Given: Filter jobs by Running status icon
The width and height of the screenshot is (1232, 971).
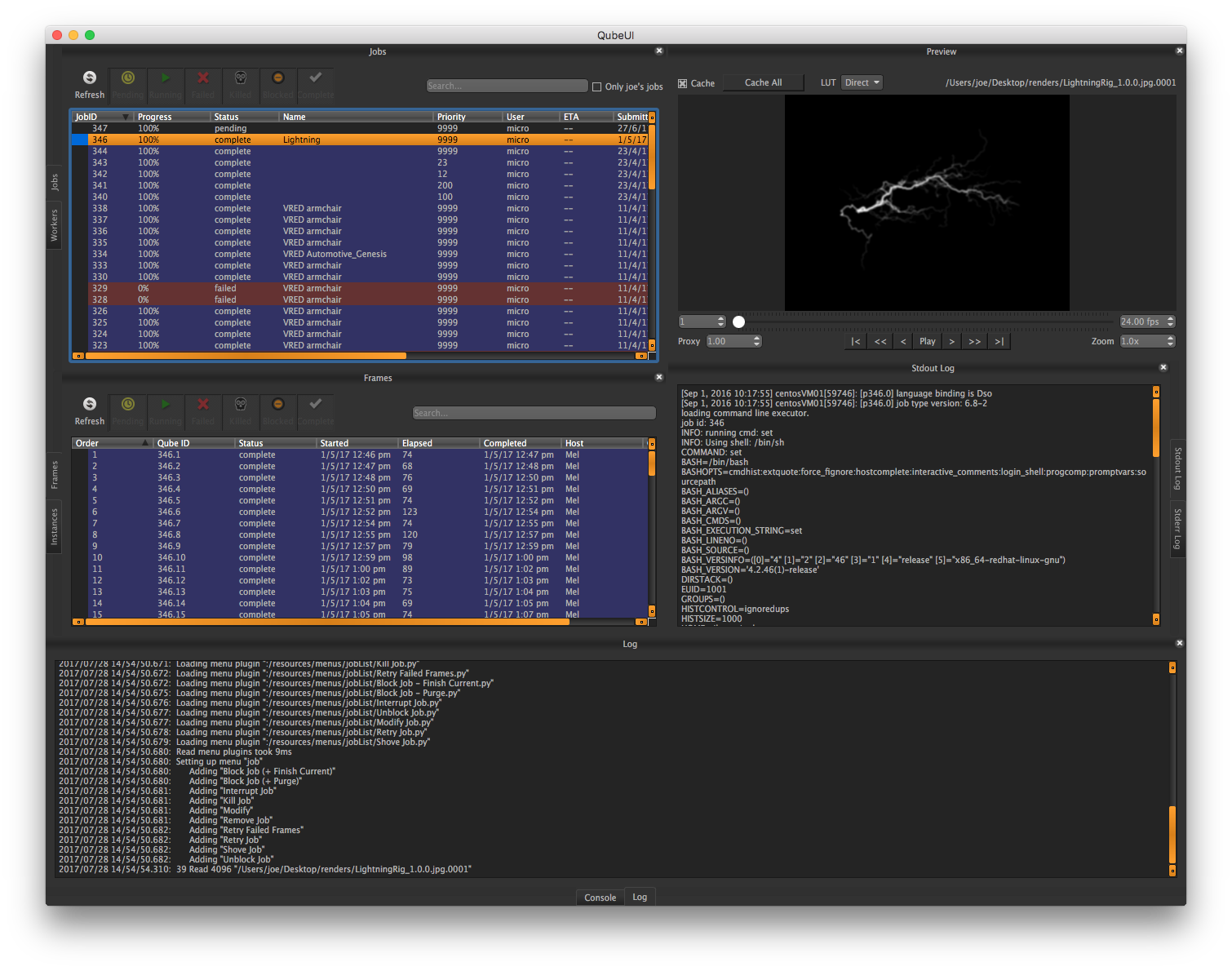Looking at the screenshot, I should click(x=166, y=78).
